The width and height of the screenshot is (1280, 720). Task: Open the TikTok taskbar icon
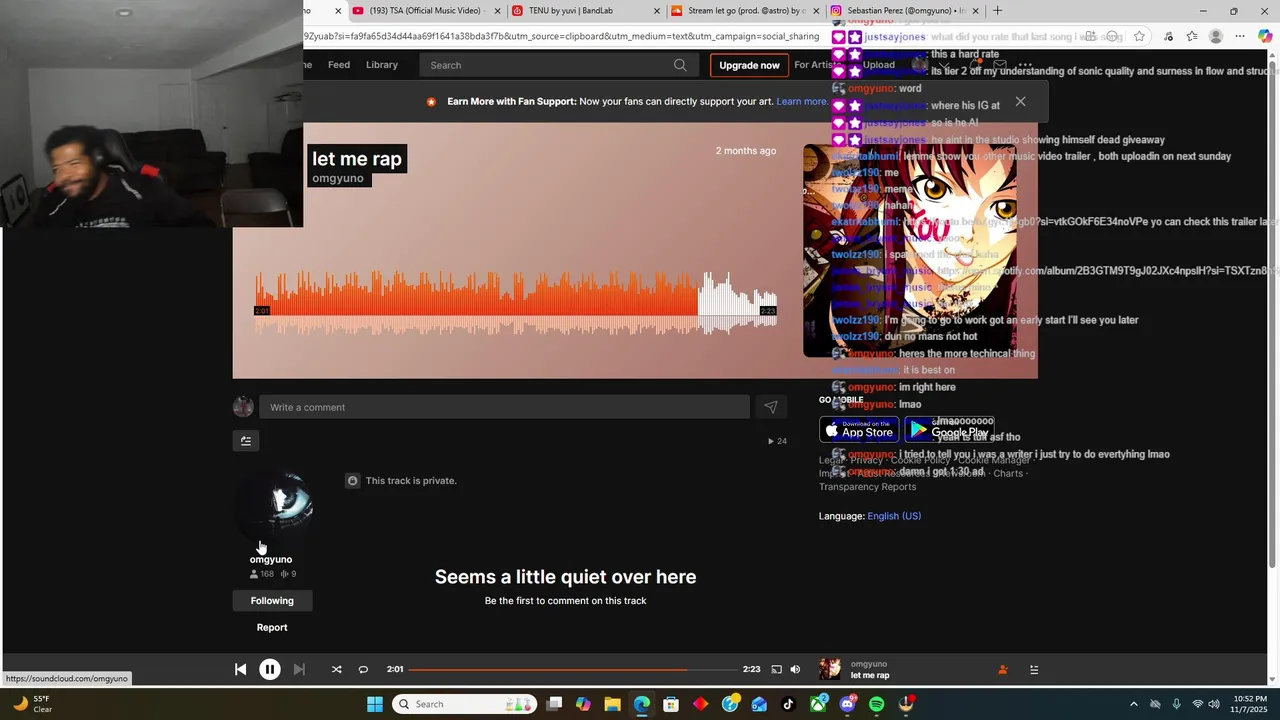pyautogui.click(x=788, y=704)
